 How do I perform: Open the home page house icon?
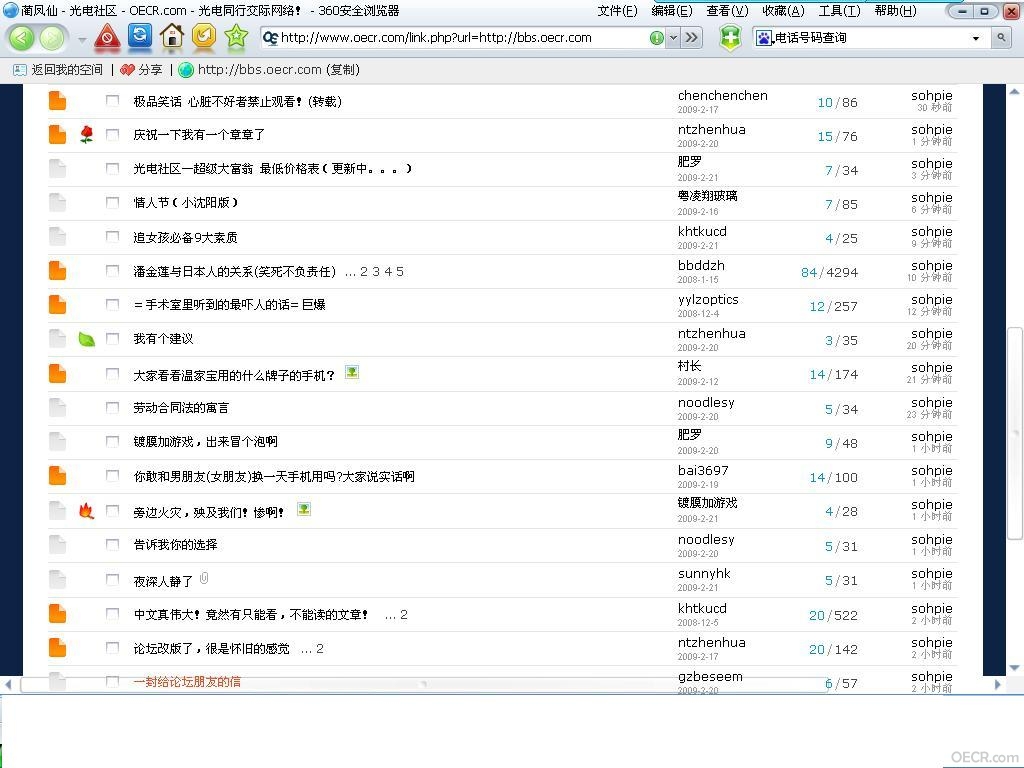tap(172, 36)
